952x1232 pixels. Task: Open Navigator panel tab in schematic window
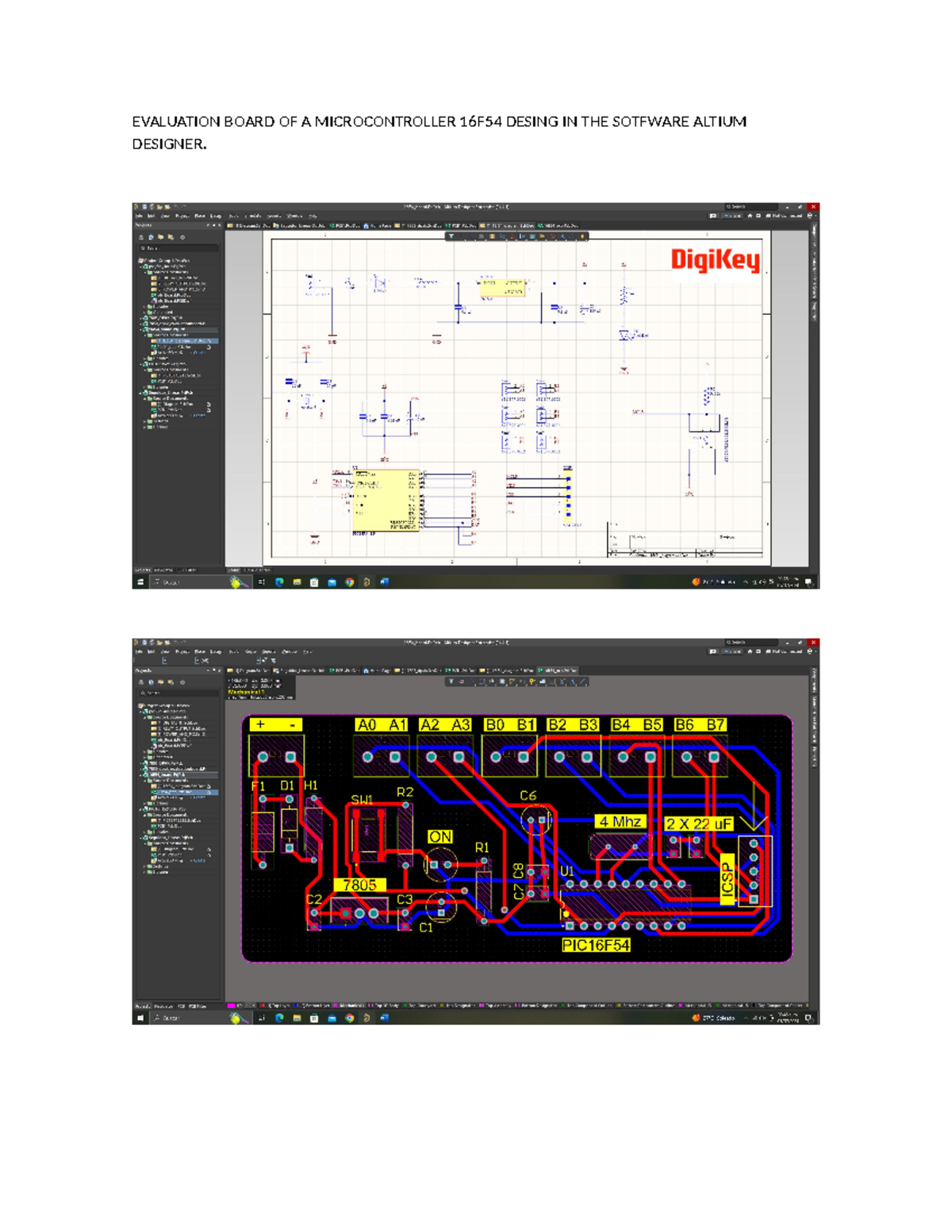click(x=164, y=570)
